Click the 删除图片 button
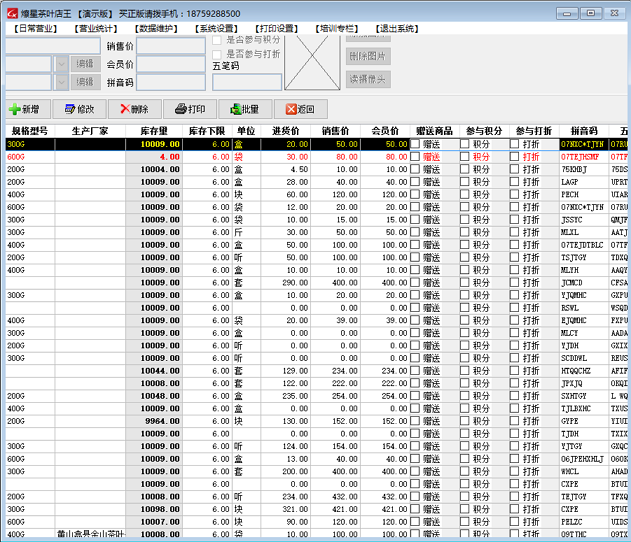This screenshot has height=542, width=631. [x=368, y=56]
